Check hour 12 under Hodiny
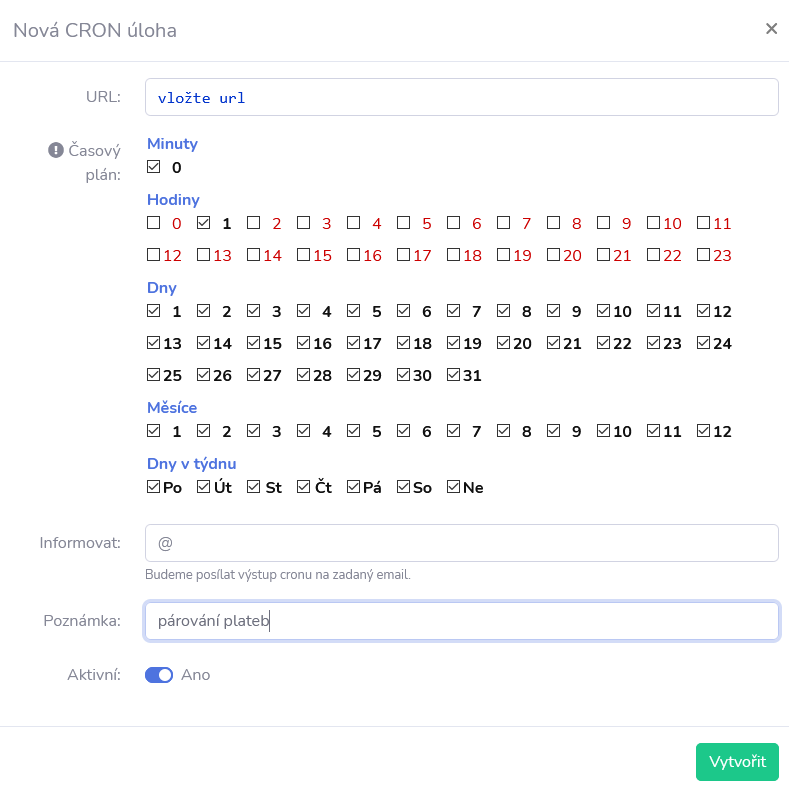 (154, 255)
